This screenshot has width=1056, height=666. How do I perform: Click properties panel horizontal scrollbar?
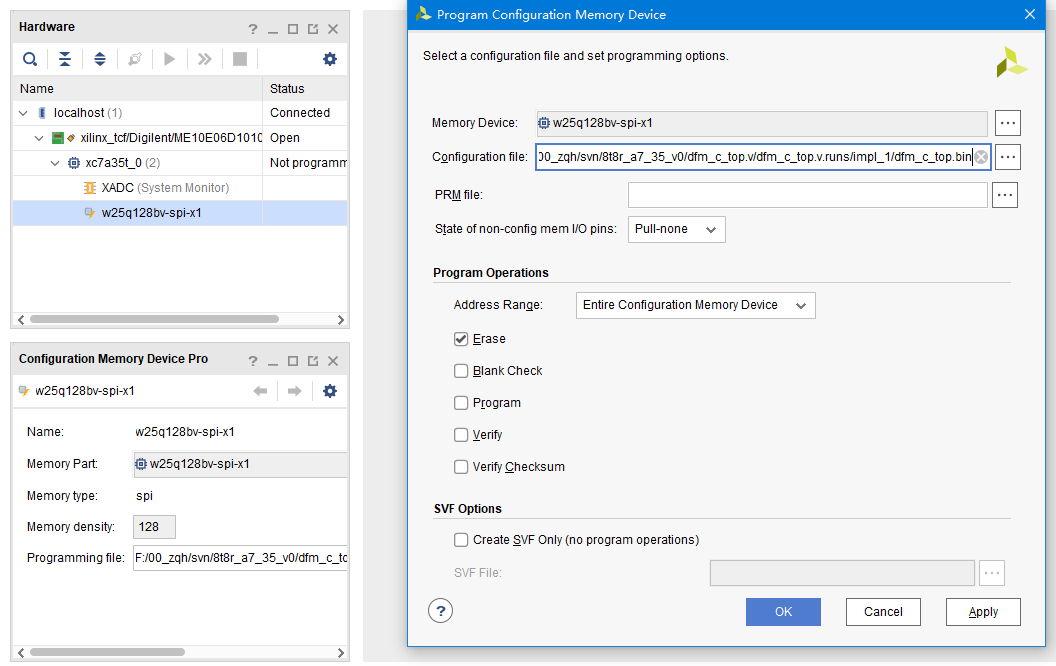pos(107,652)
